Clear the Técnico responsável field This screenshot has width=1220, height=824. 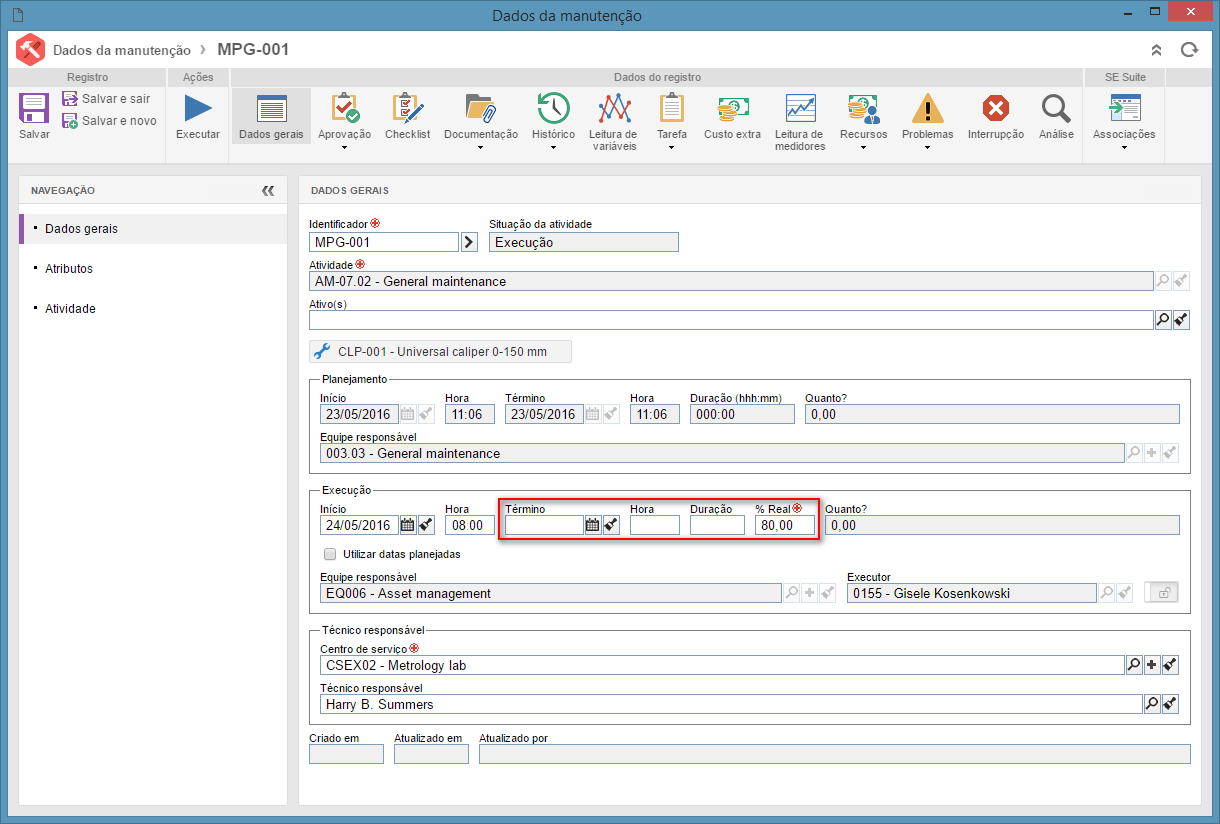point(1171,704)
